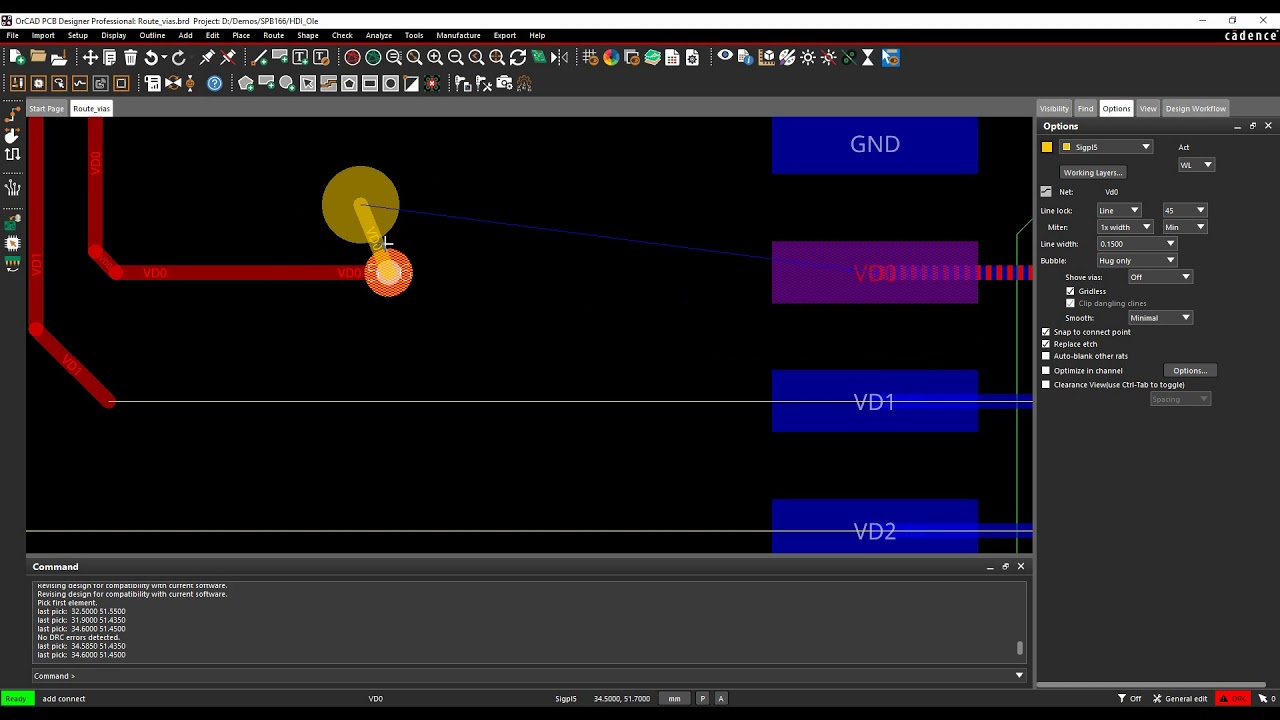Switch to the Visibility panel tab
Screen dimensions: 1280x720
pyautogui.click(x=1054, y=108)
